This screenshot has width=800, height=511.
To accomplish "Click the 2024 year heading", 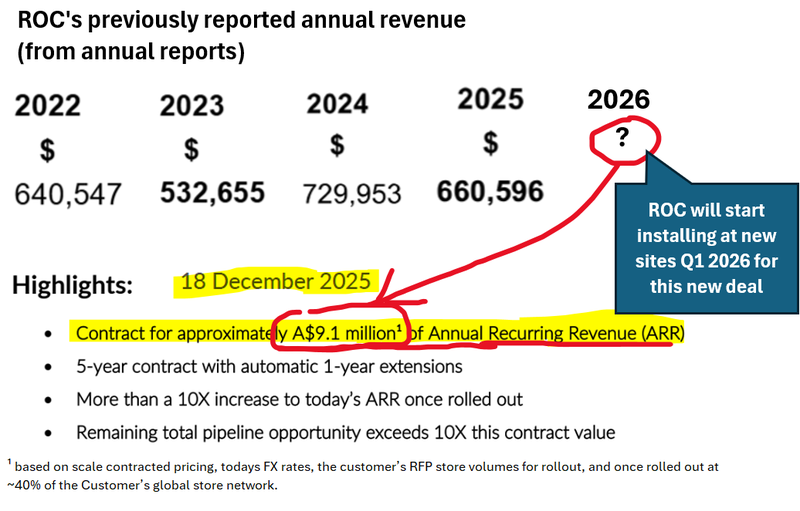I will (x=338, y=104).
